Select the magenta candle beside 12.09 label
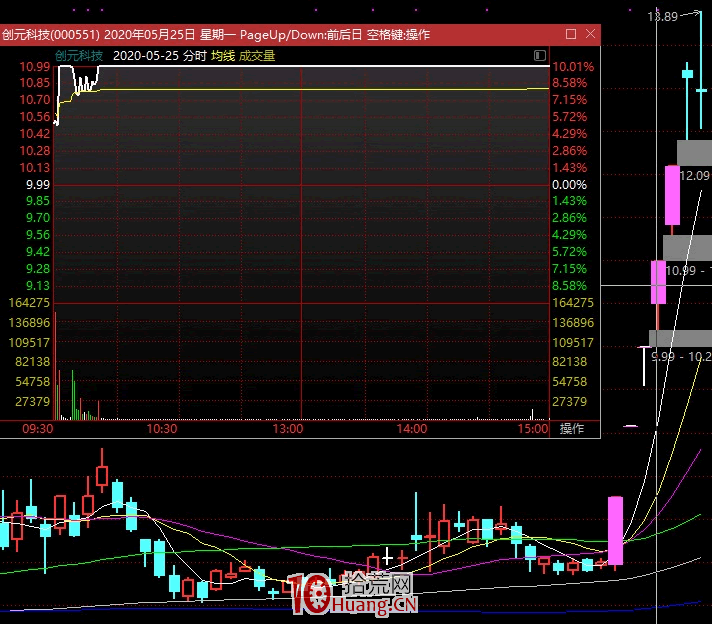 coord(672,195)
